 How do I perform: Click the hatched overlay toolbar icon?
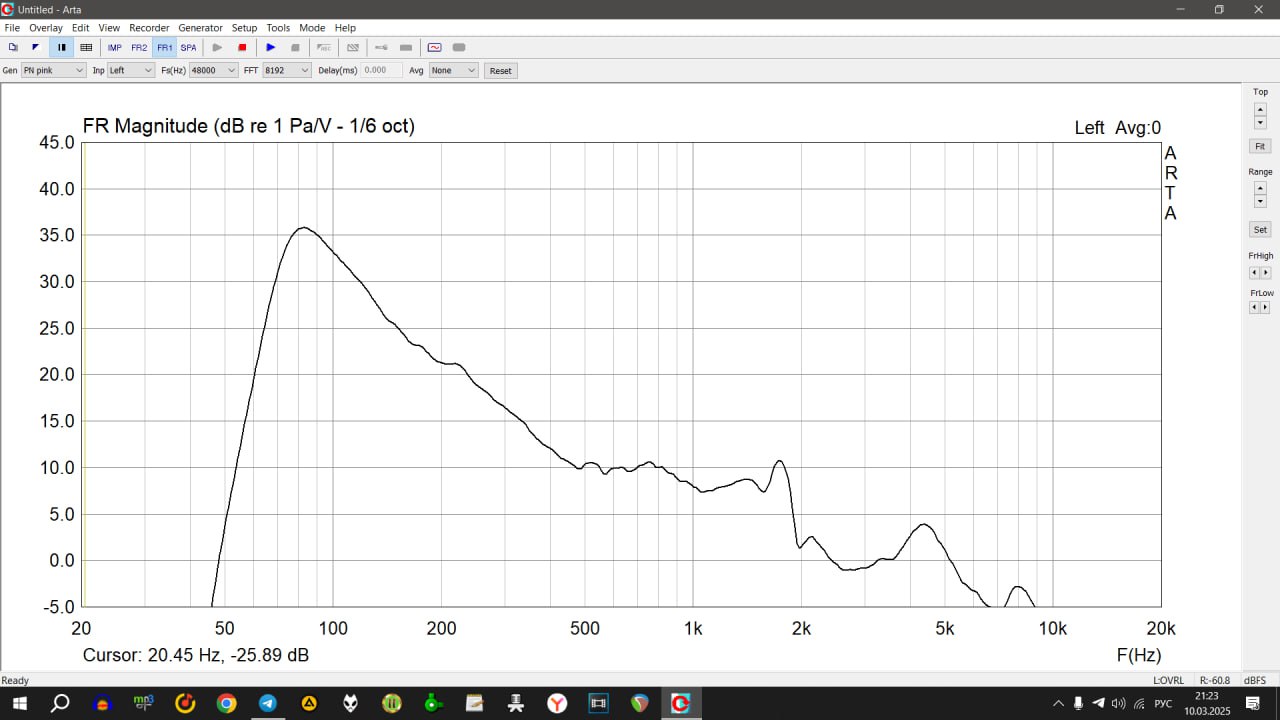(x=352, y=47)
